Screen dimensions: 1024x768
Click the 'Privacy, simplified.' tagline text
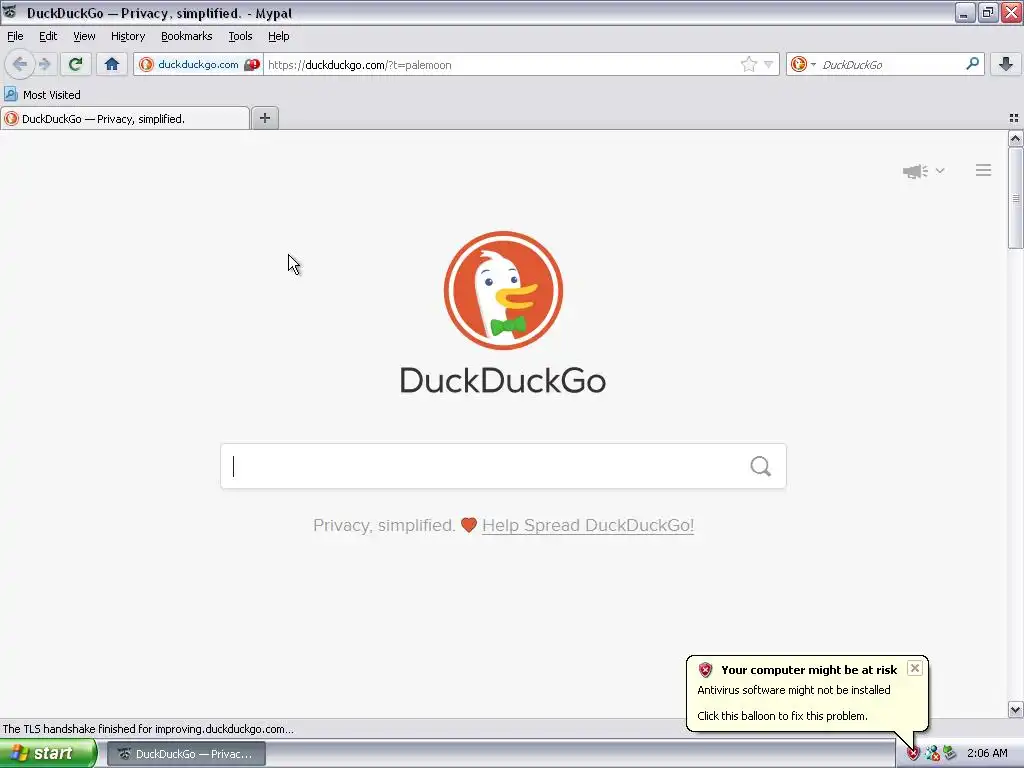click(x=384, y=525)
